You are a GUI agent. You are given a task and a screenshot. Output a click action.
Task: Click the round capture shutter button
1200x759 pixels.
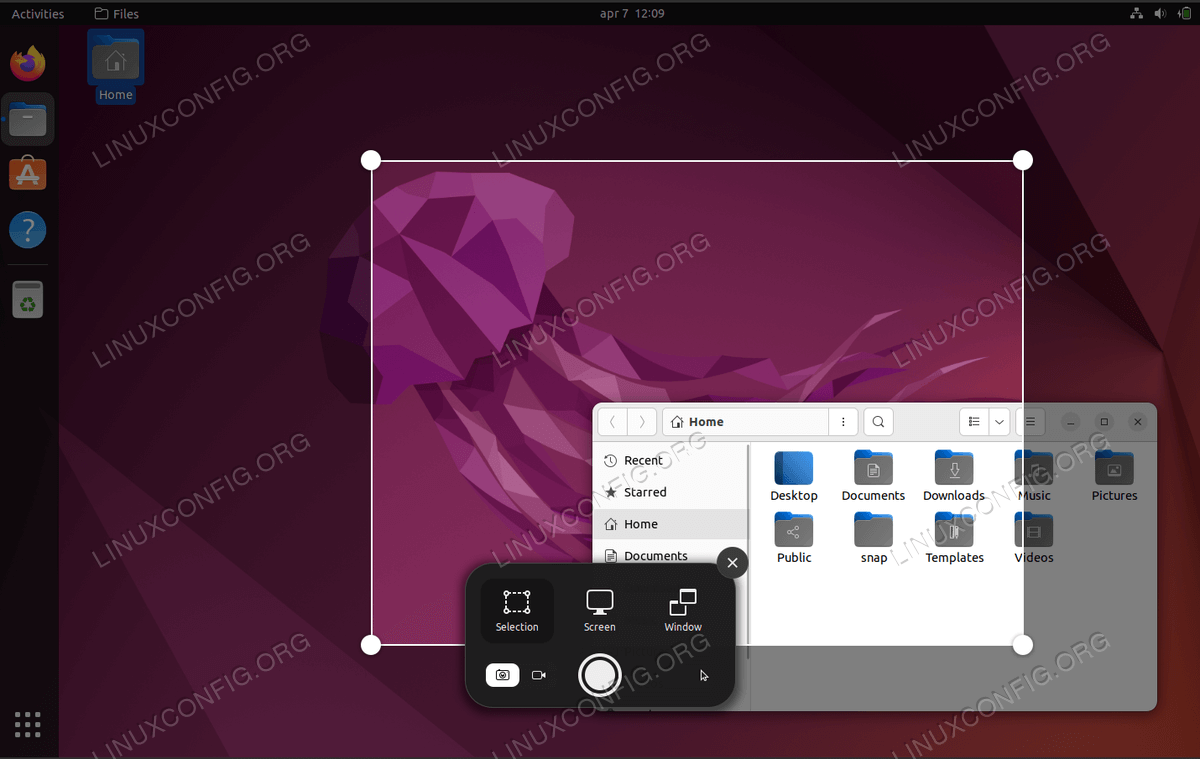(x=600, y=675)
